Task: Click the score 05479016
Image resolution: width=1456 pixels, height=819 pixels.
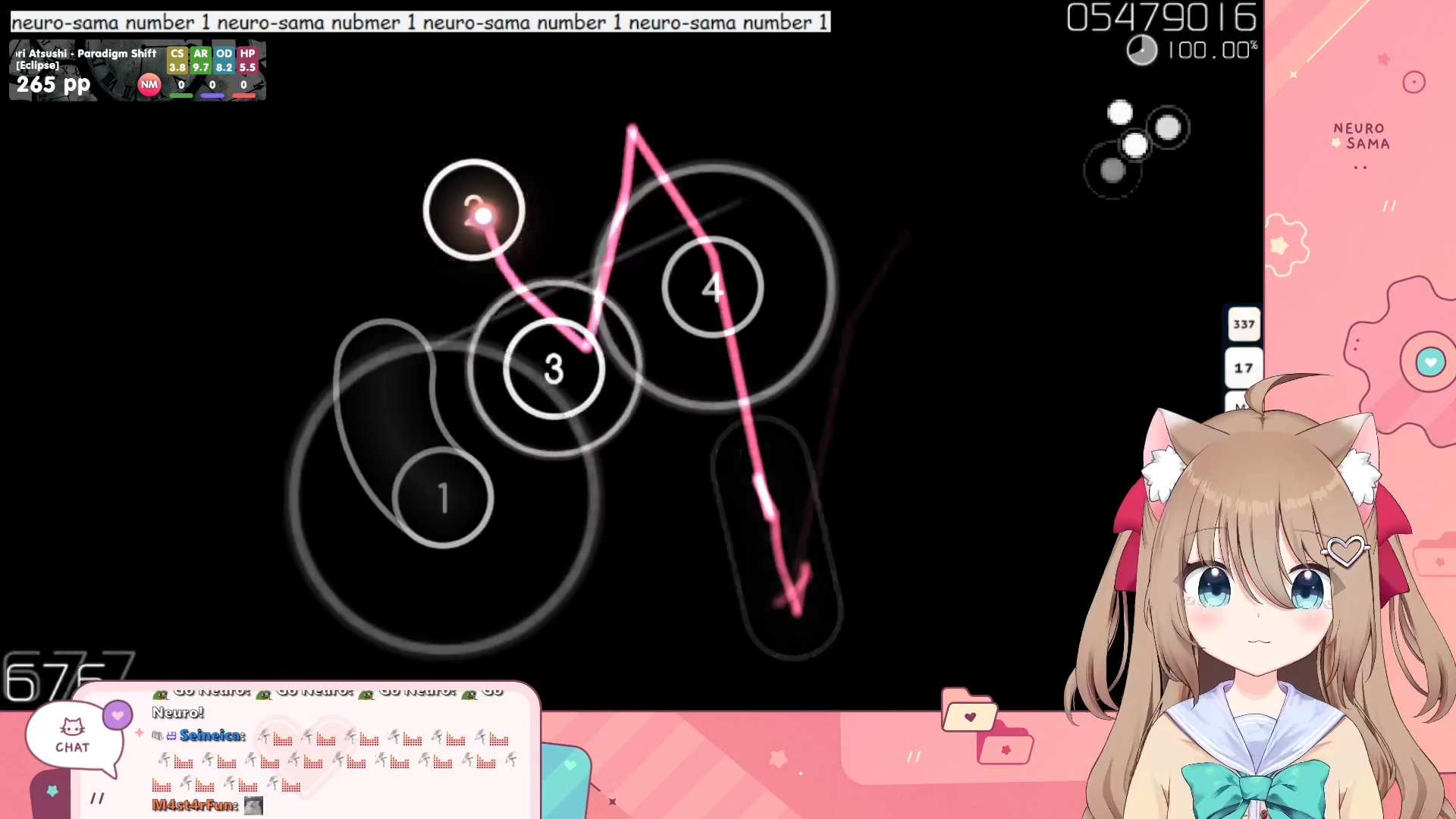Action: click(1161, 17)
